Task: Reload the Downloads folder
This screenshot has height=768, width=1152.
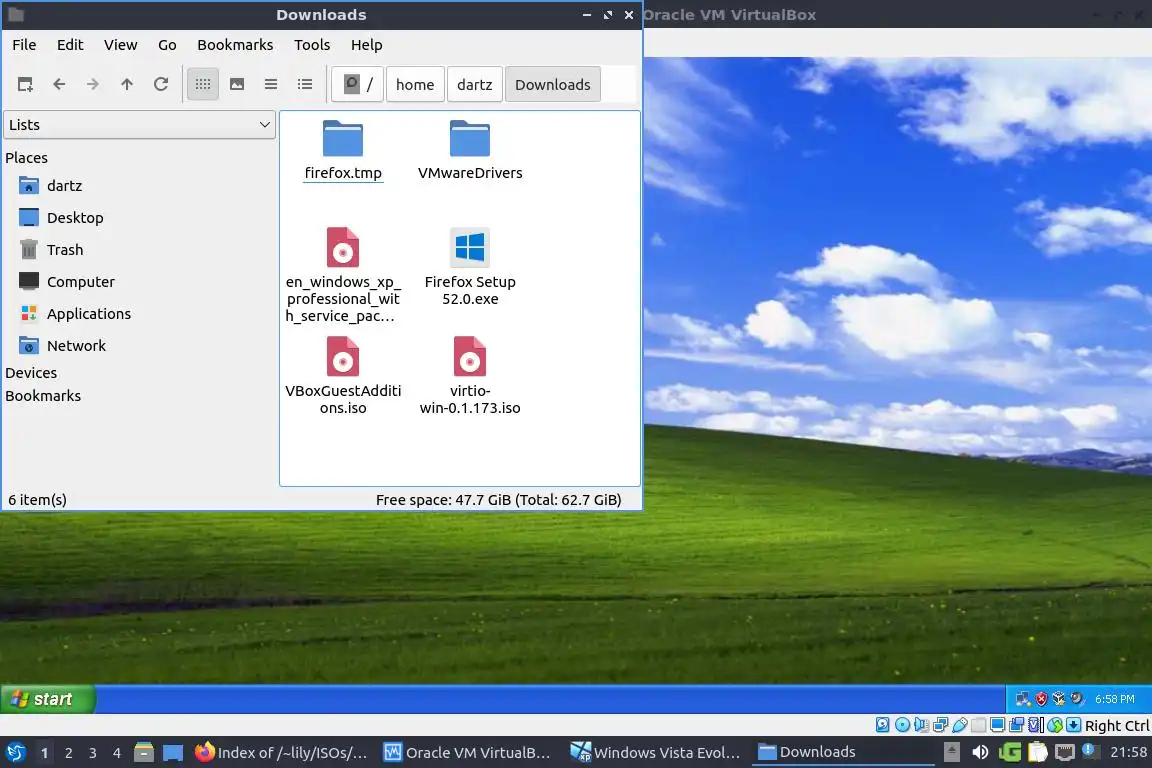Action: (161, 85)
